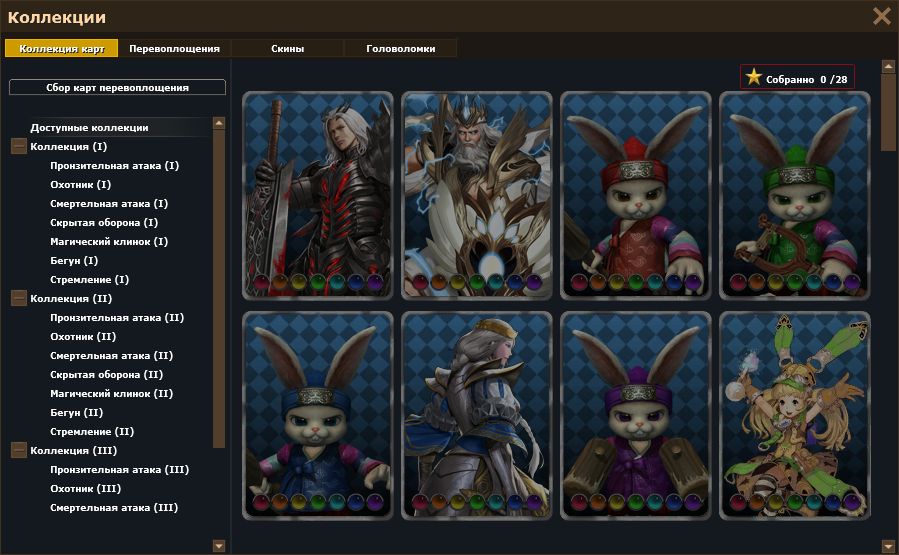Click the card grid scroll-up arrow
Image resolution: width=899 pixels, height=555 pixels.
(x=888, y=67)
